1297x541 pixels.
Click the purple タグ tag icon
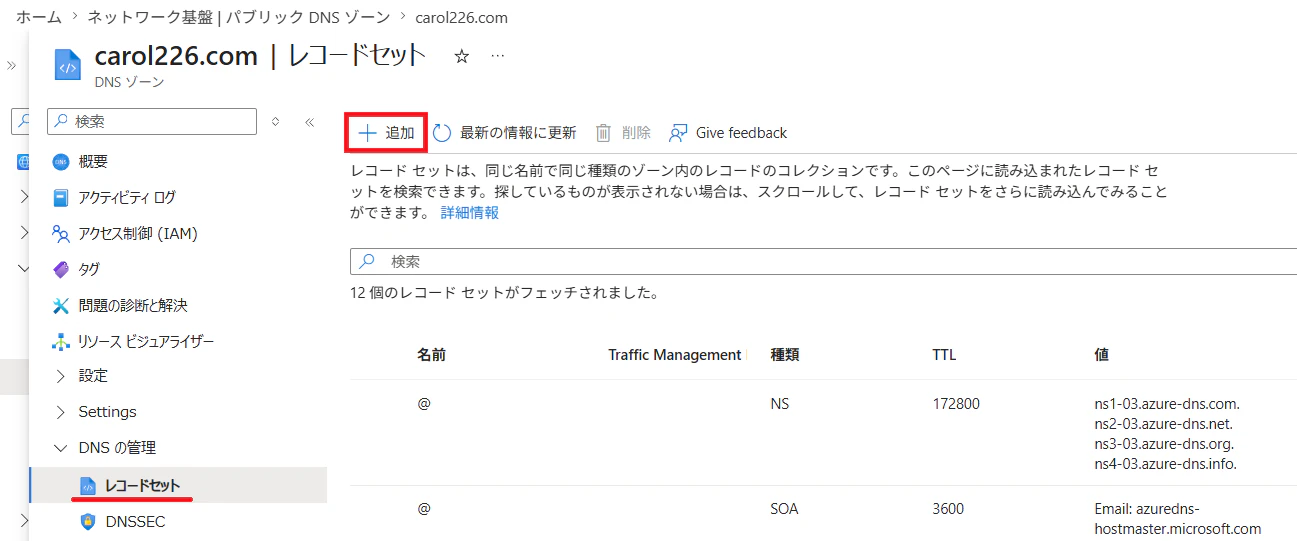pos(61,270)
